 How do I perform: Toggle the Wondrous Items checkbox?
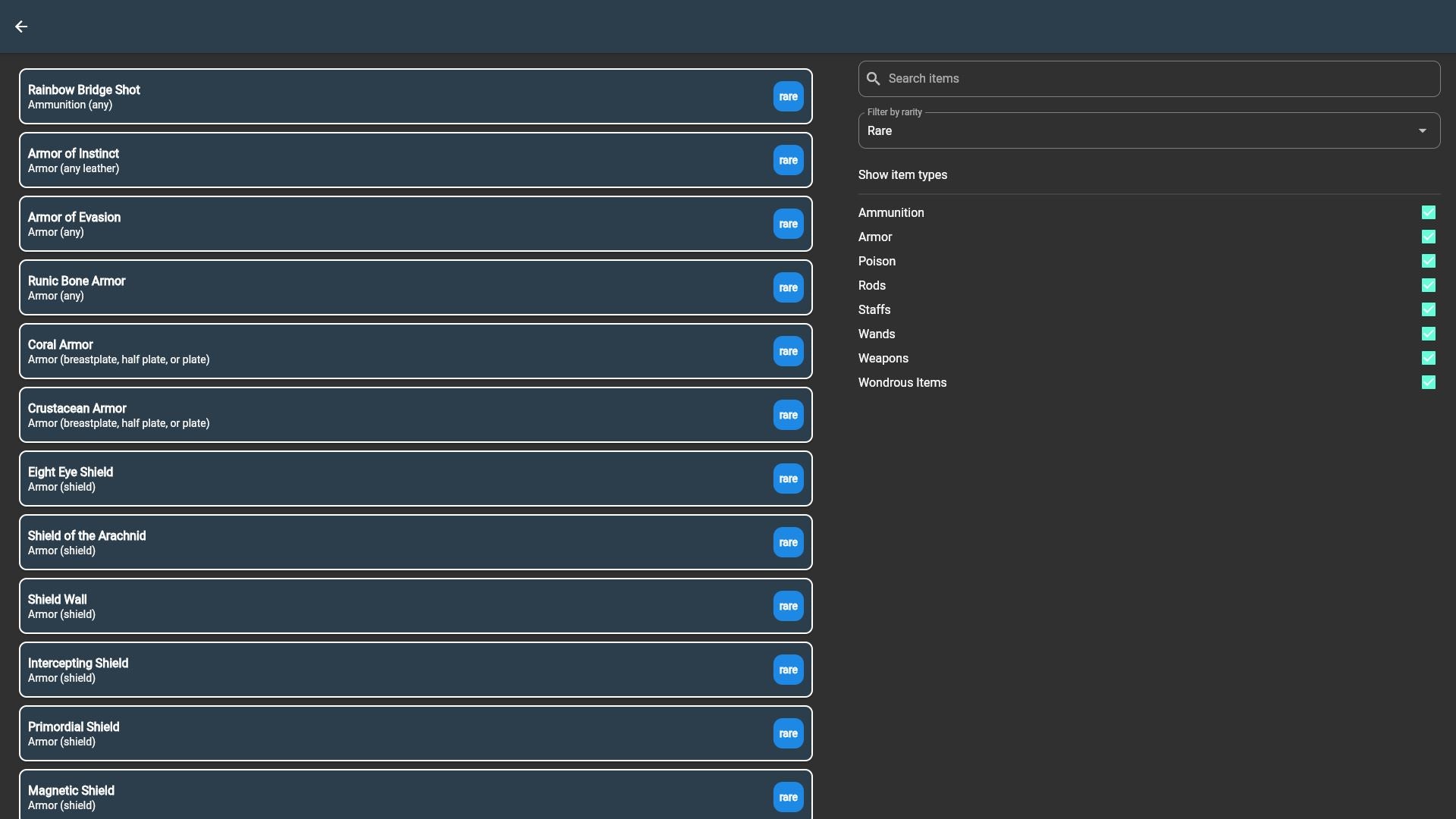[x=1428, y=383]
